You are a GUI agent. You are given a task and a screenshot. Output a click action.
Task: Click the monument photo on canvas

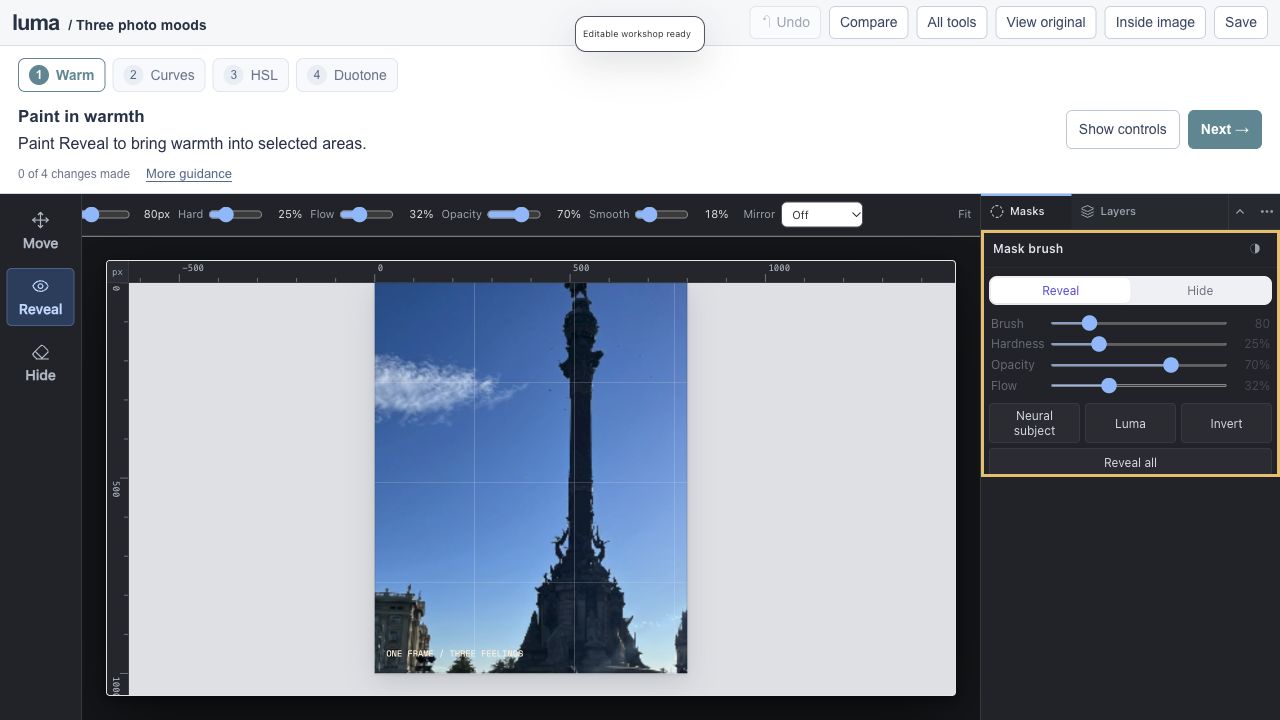pyautogui.click(x=530, y=478)
